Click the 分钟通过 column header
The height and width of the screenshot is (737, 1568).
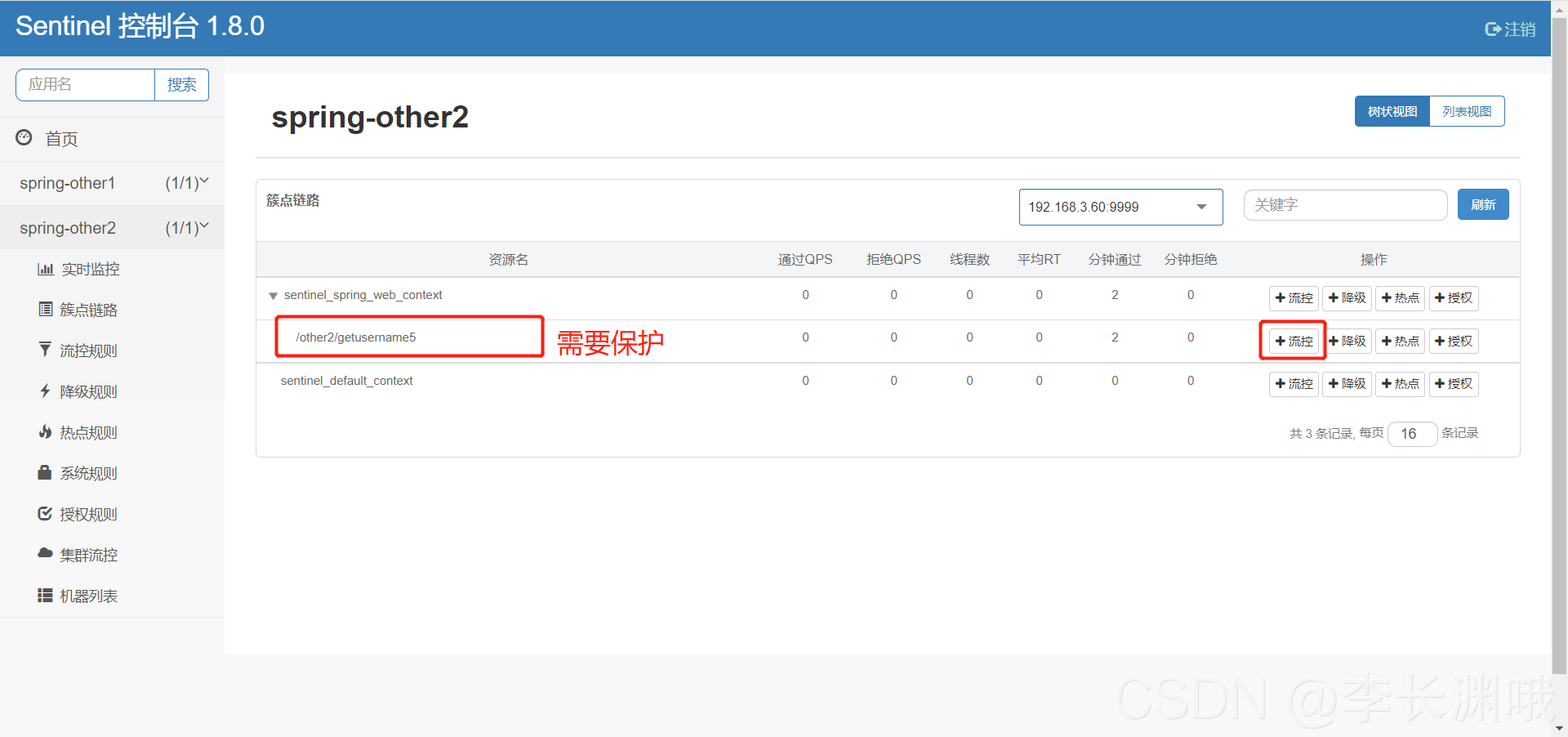pyautogui.click(x=1115, y=259)
